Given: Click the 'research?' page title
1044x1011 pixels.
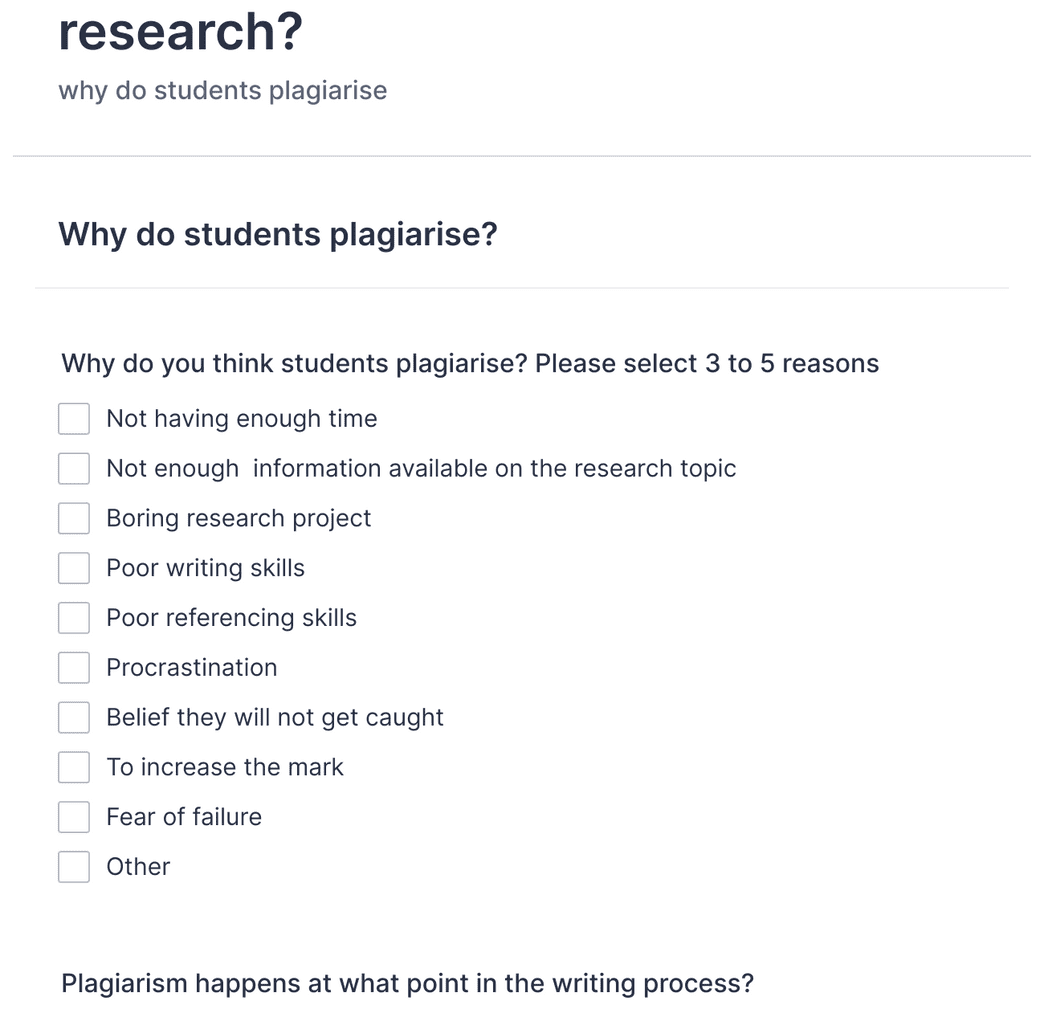Looking at the screenshot, I should pos(178,30).
